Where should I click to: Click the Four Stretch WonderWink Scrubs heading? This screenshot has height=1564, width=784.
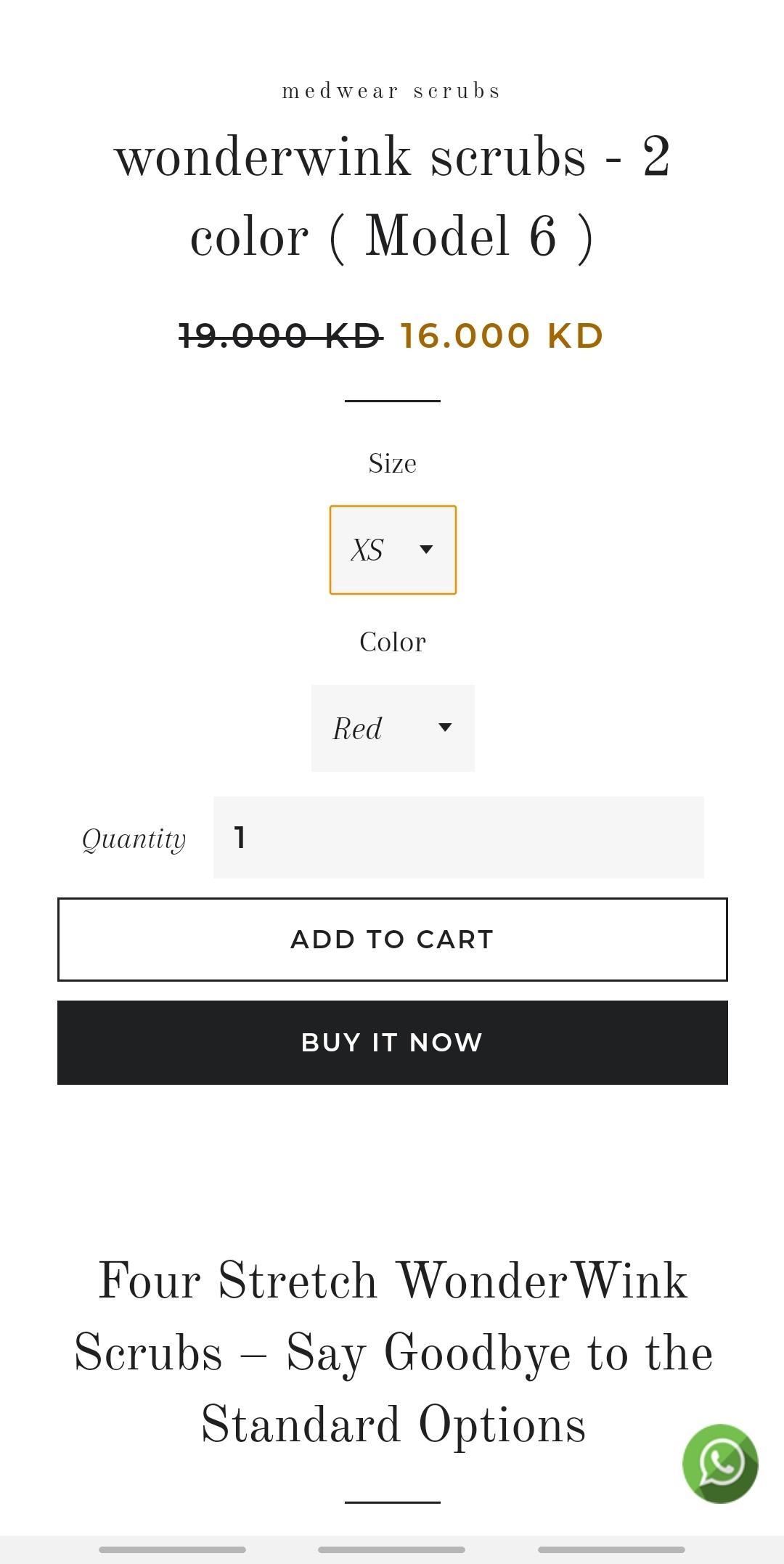(x=392, y=1353)
